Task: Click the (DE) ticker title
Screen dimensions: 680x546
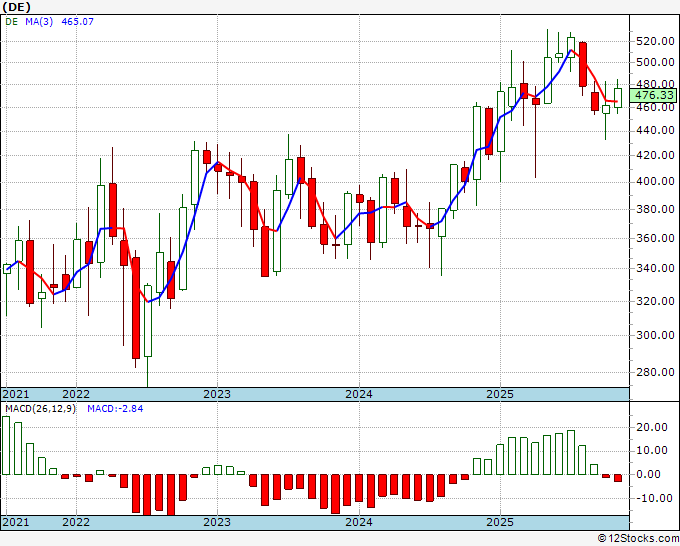Action: [x=16, y=7]
